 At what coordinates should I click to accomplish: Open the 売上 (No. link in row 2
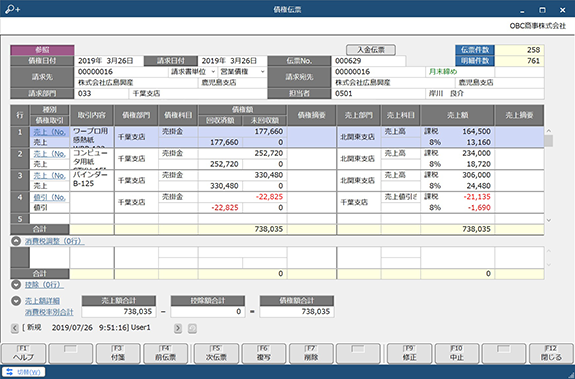click(50, 154)
